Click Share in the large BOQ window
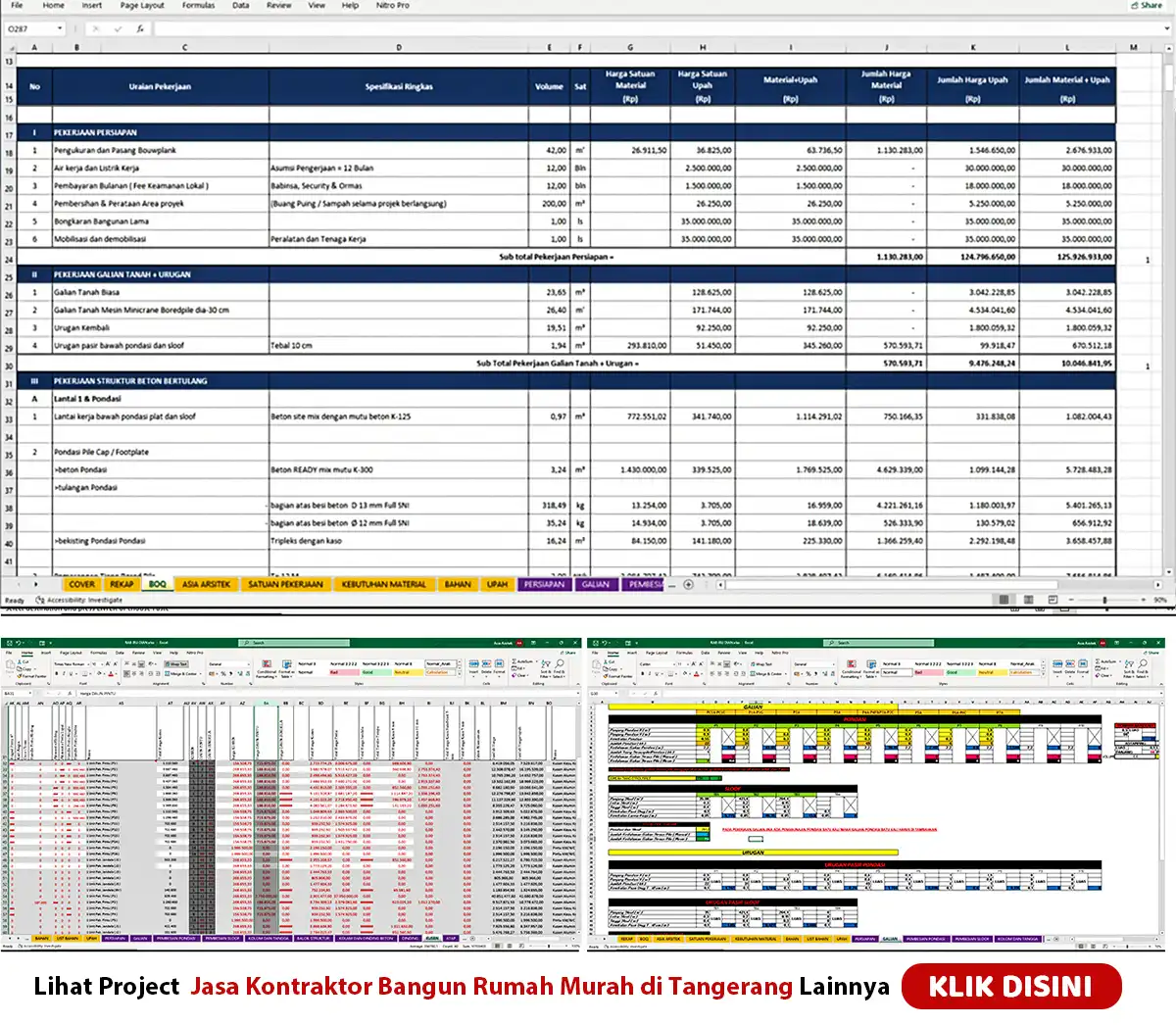The image size is (1176, 1025). 1146,6
